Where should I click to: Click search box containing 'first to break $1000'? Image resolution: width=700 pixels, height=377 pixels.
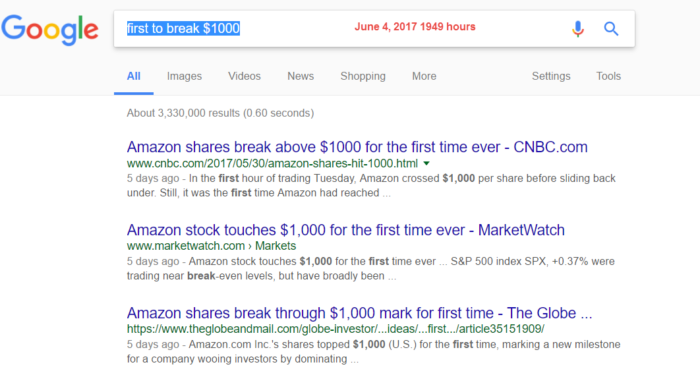(x=374, y=29)
